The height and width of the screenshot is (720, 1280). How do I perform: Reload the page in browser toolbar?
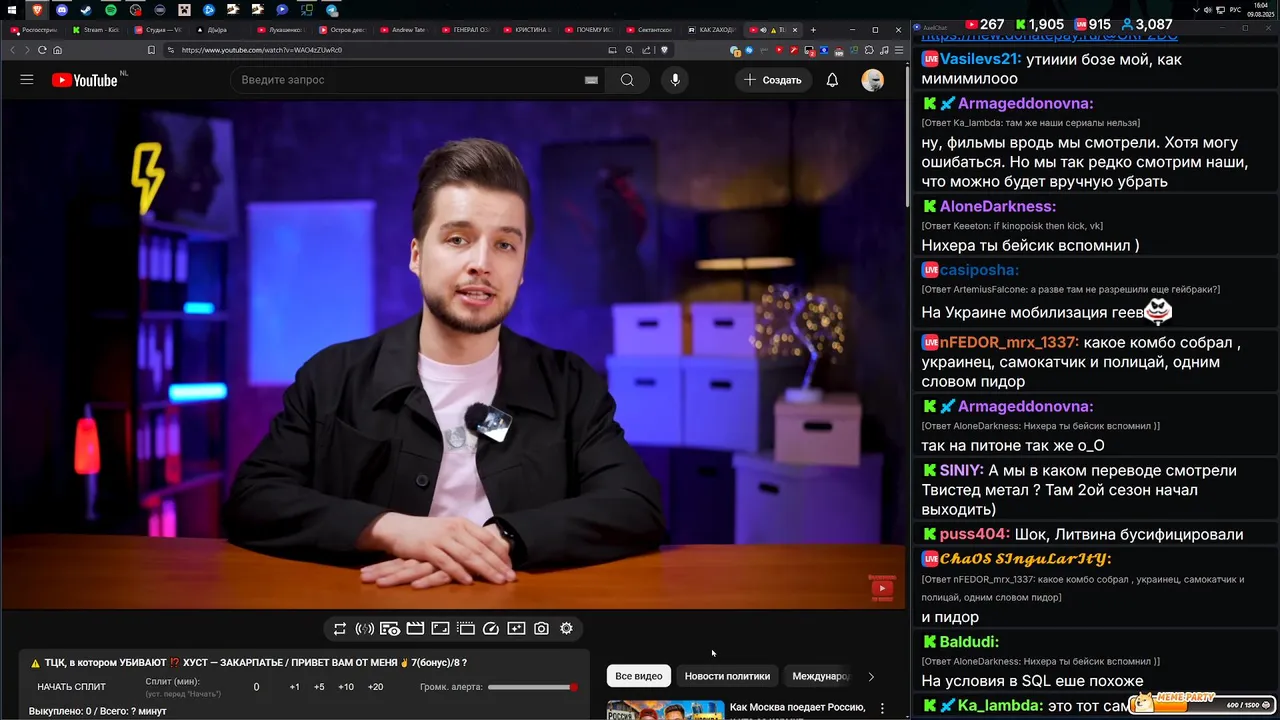pyautogui.click(x=42, y=50)
